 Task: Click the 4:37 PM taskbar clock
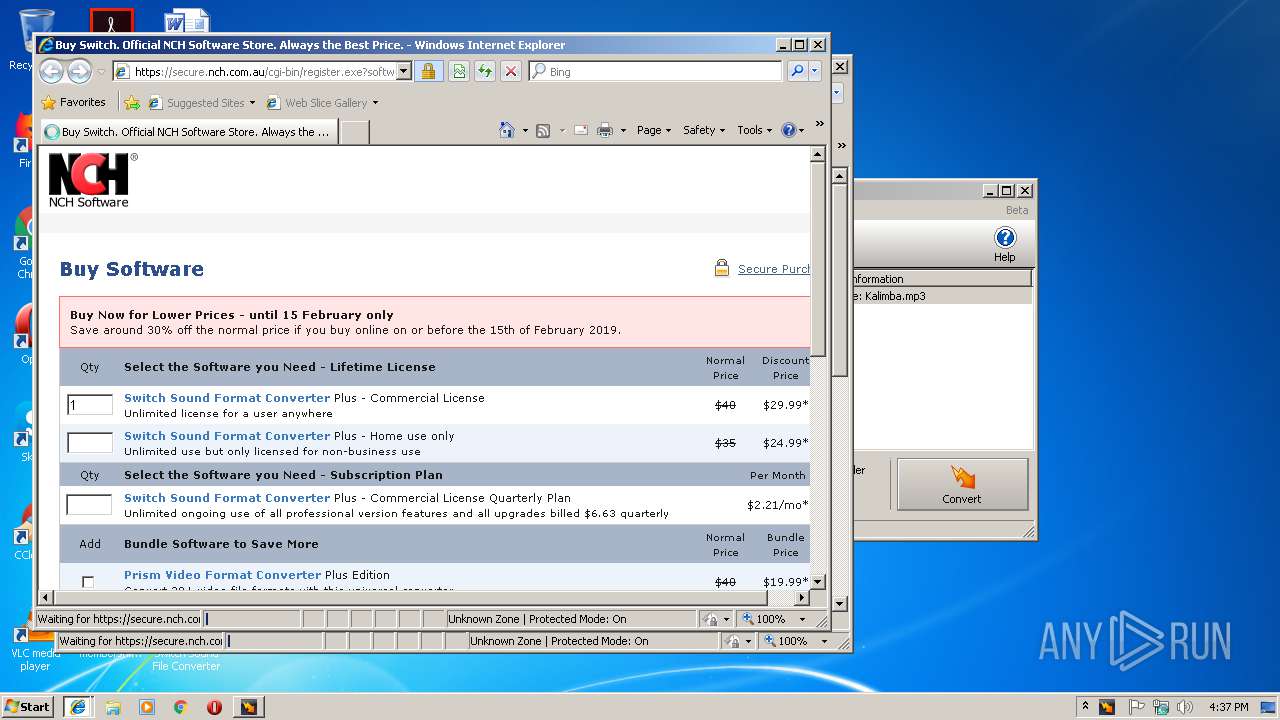tap(1229, 707)
